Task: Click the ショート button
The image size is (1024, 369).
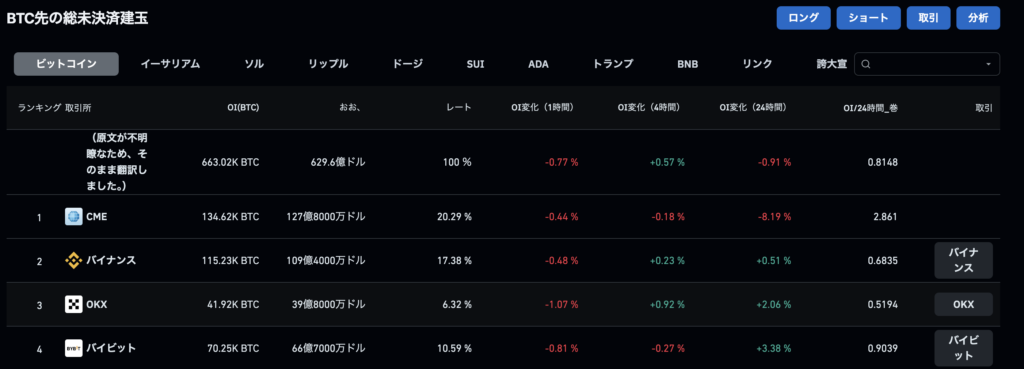Action: (x=869, y=18)
